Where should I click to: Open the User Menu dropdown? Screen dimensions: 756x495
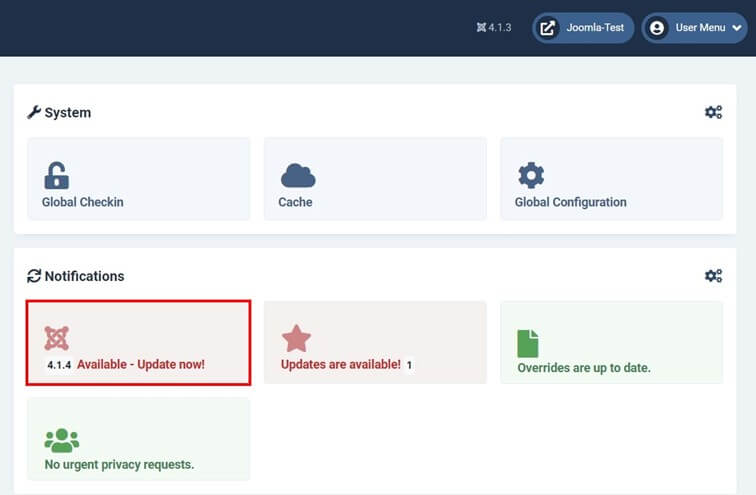coord(694,28)
